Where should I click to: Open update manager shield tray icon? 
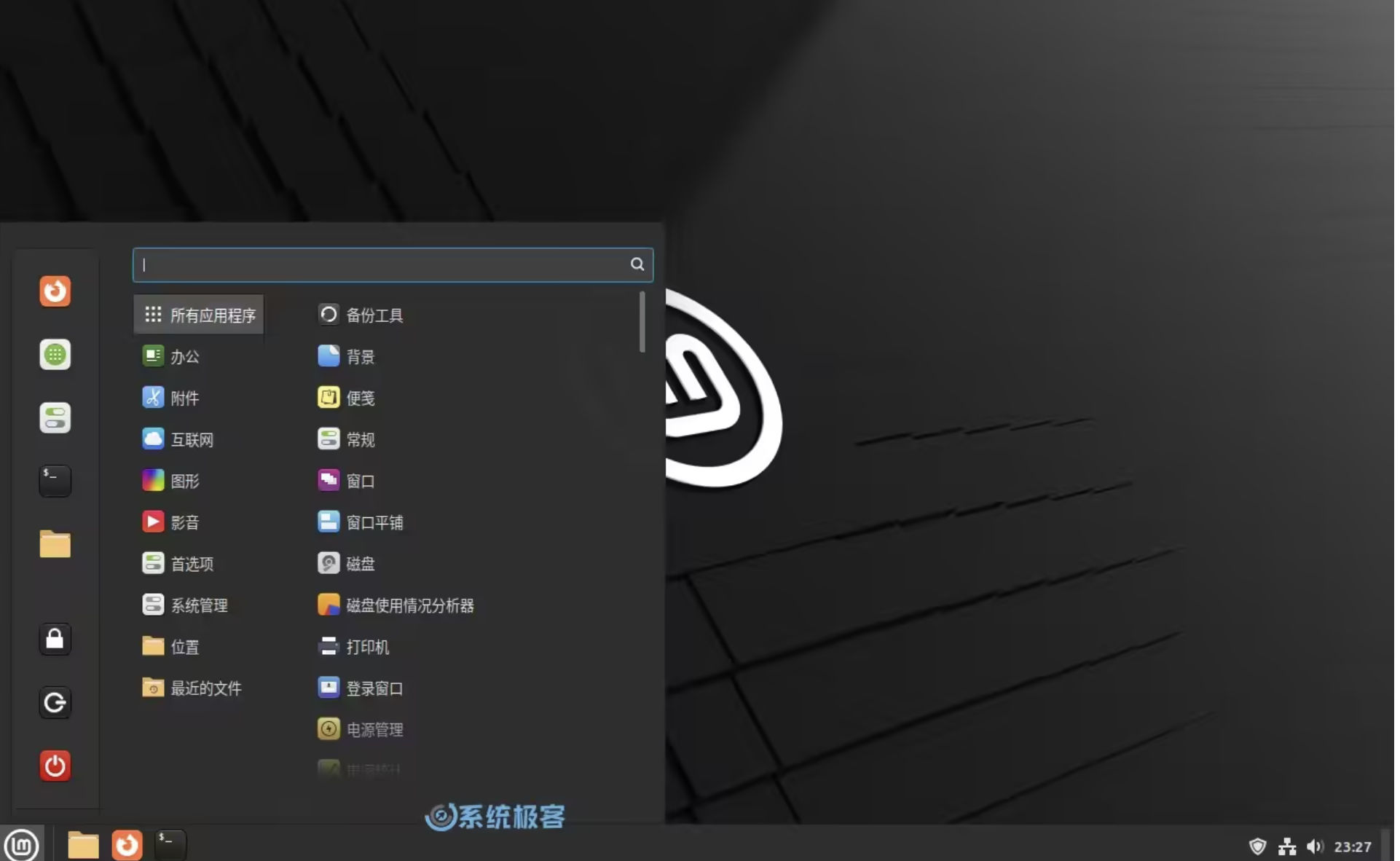pyautogui.click(x=1258, y=846)
